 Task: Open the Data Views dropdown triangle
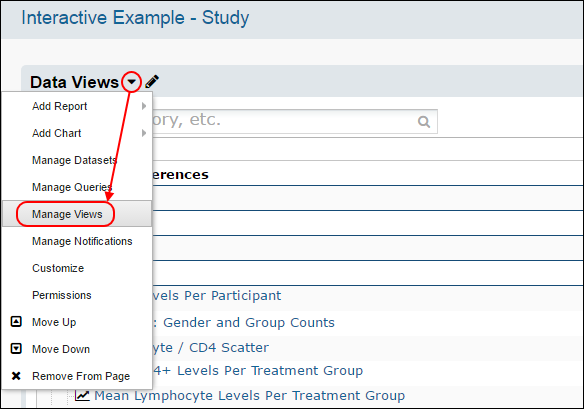[131, 82]
